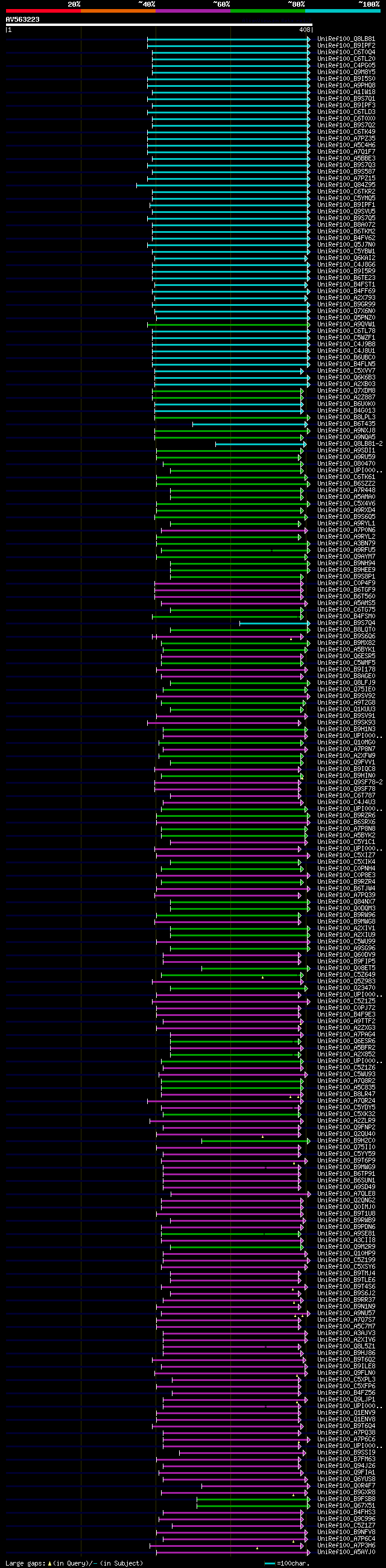Image resolution: width=386 pixels, height=1568 pixels.
Task: Select hit label UniRef100_Q1ENV9
Action: (346, 1413)
